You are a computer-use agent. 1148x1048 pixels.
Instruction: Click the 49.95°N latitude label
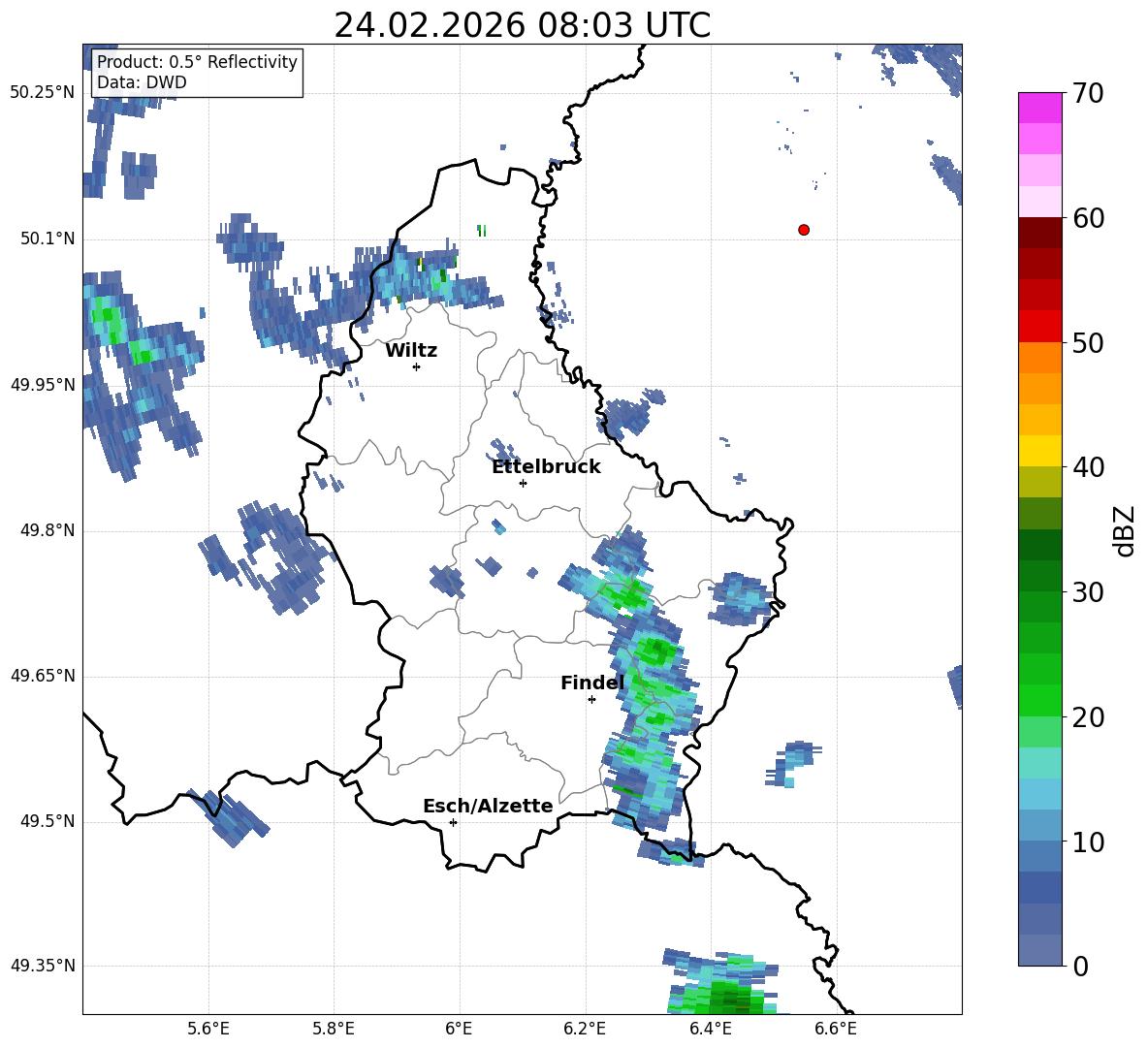click(x=43, y=385)
